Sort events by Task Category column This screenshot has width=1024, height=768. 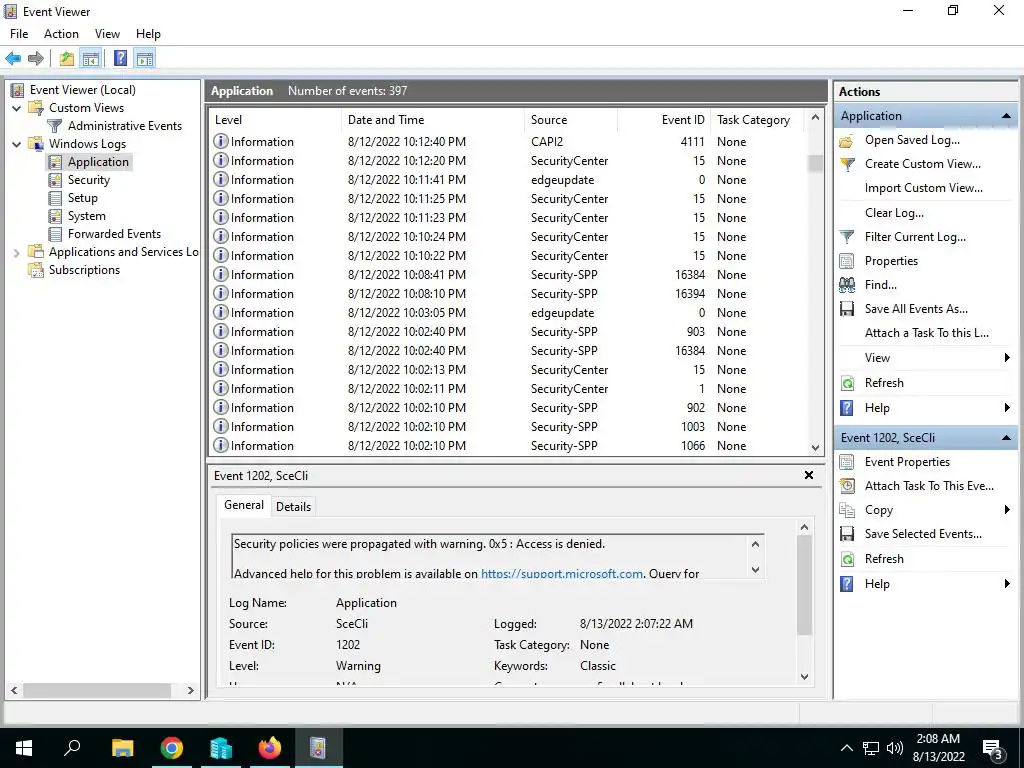758,120
